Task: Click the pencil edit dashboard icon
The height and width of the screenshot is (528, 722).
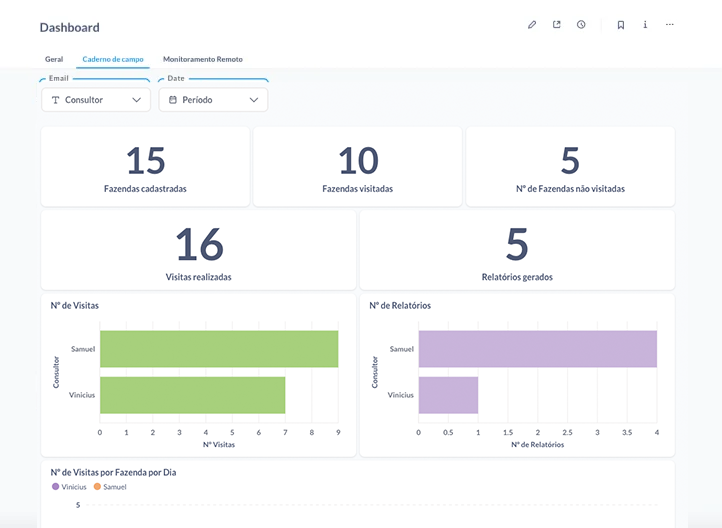Action: [x=532, y=25]
